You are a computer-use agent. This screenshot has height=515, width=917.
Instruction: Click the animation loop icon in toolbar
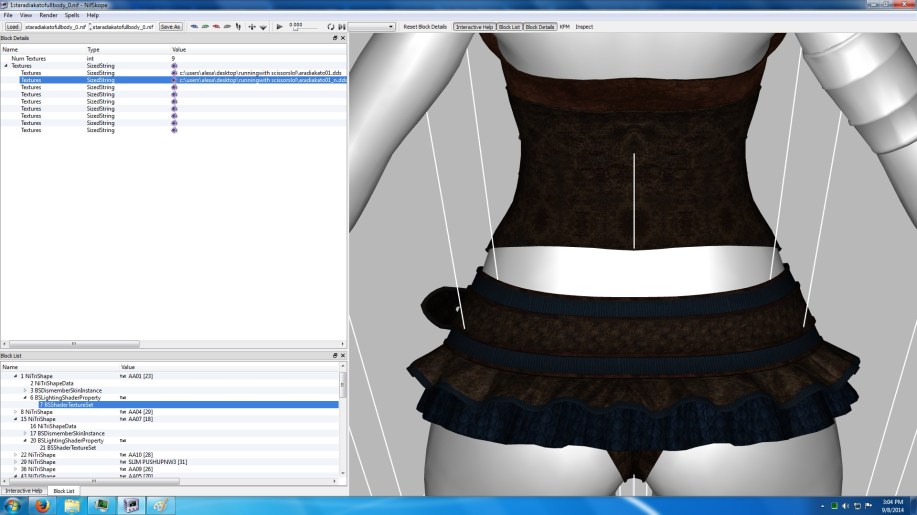[330, 26]
